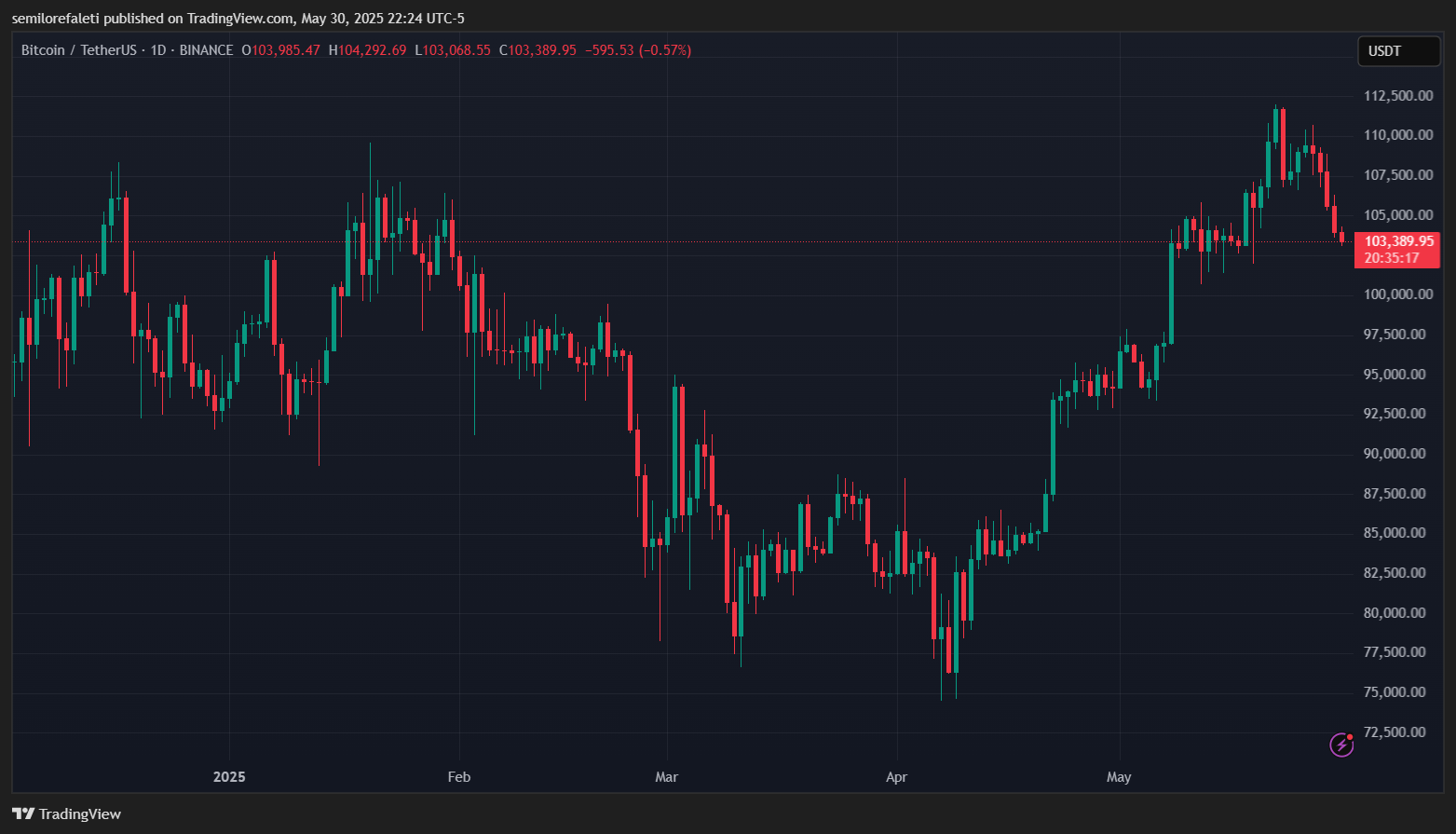Click the 2025 date axis label
The image size is (1456, 834).
(229, 776)
